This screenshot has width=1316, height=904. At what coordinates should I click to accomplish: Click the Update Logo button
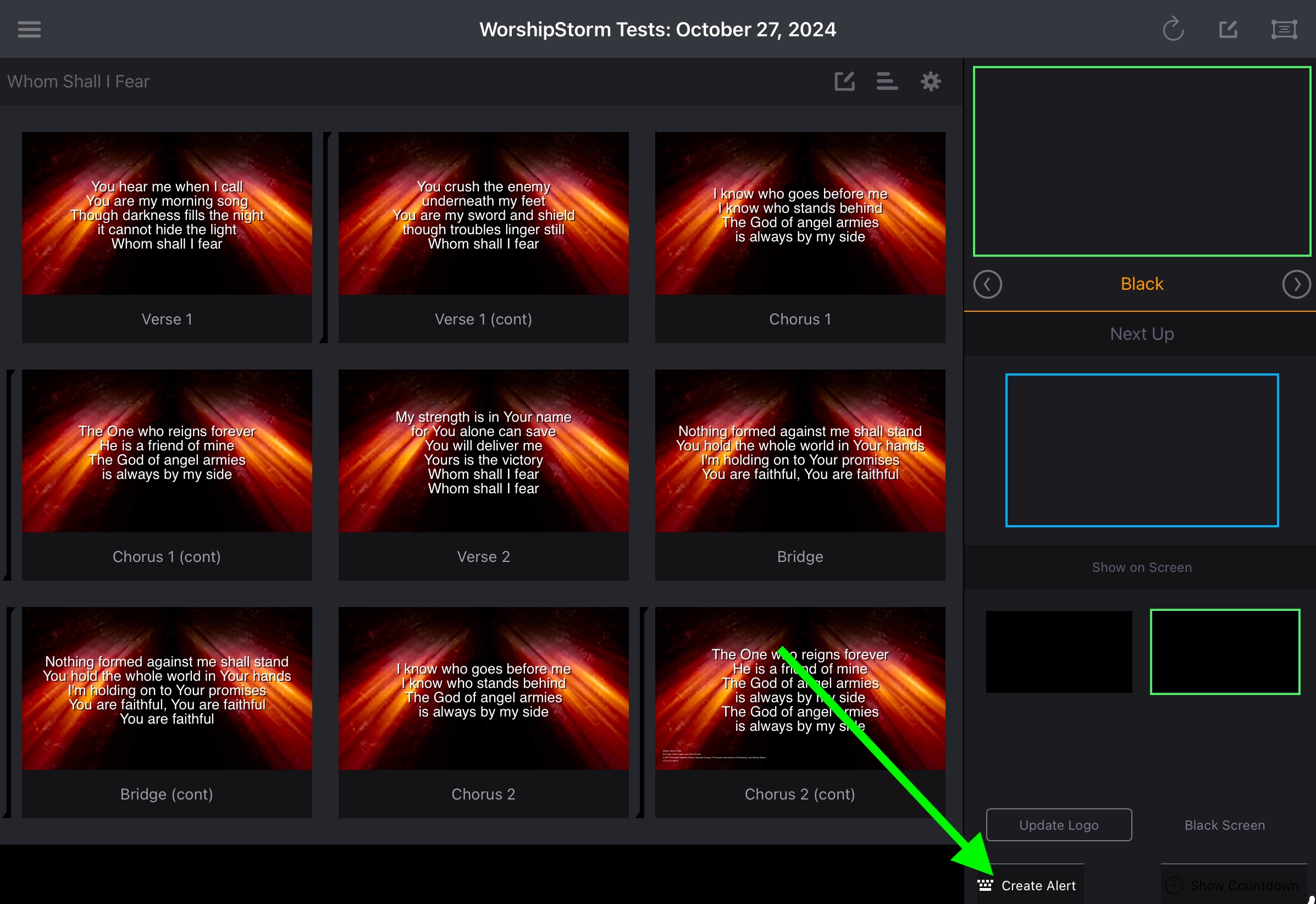(1059, 825)
